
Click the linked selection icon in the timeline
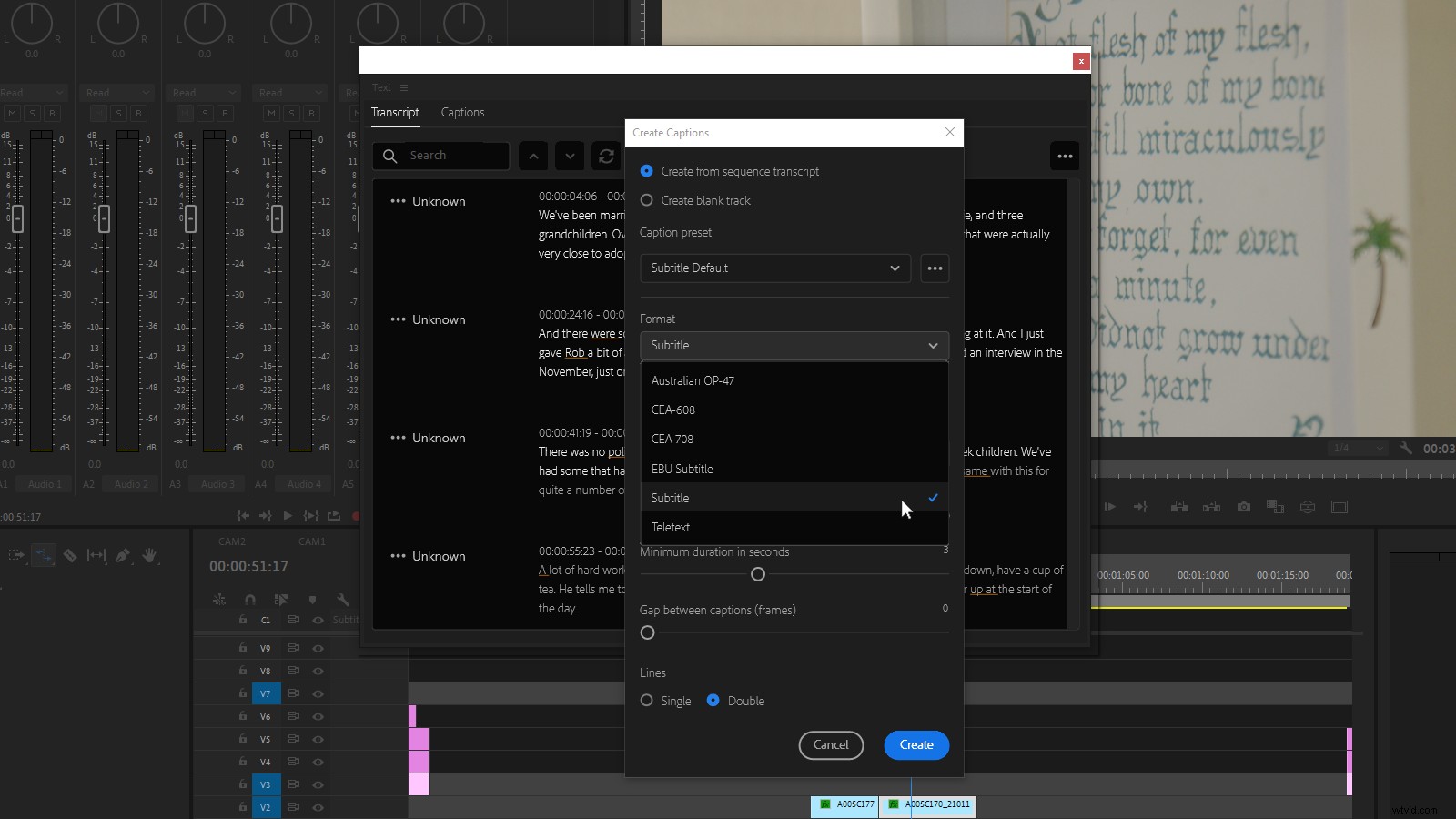pyautogui.click(x=219, y=599)
